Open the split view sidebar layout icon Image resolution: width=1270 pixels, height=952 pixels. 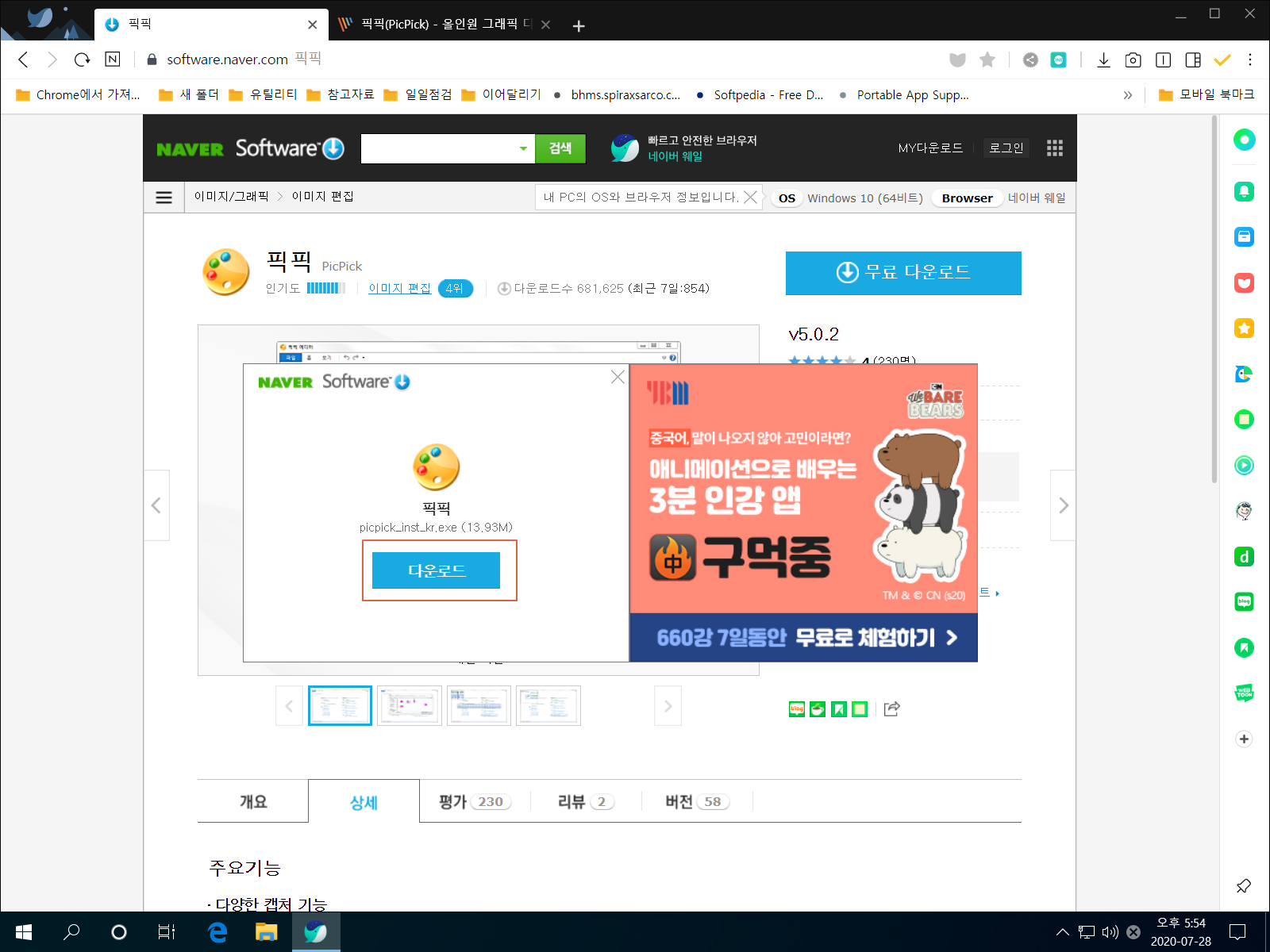tap(1193, 59)
